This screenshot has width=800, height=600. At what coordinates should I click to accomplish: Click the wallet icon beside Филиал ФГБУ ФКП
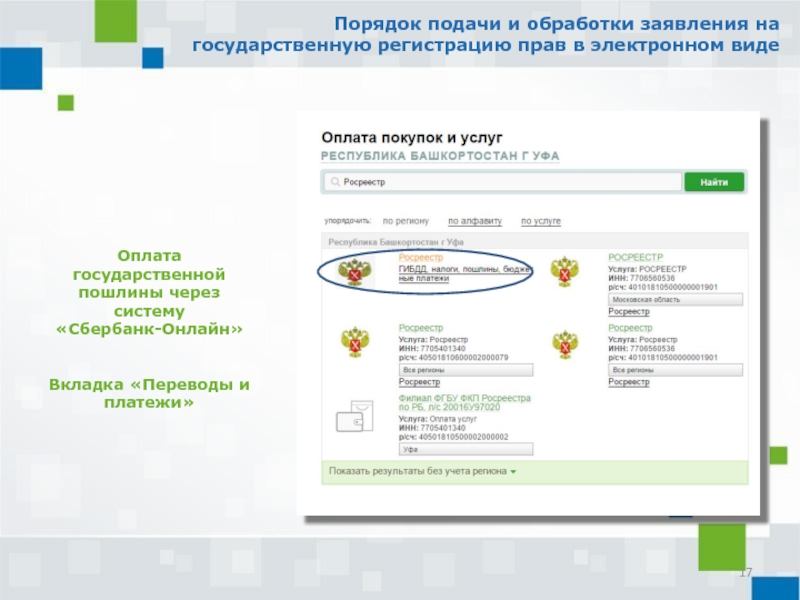pyautogui.click(x=355, y=416)
